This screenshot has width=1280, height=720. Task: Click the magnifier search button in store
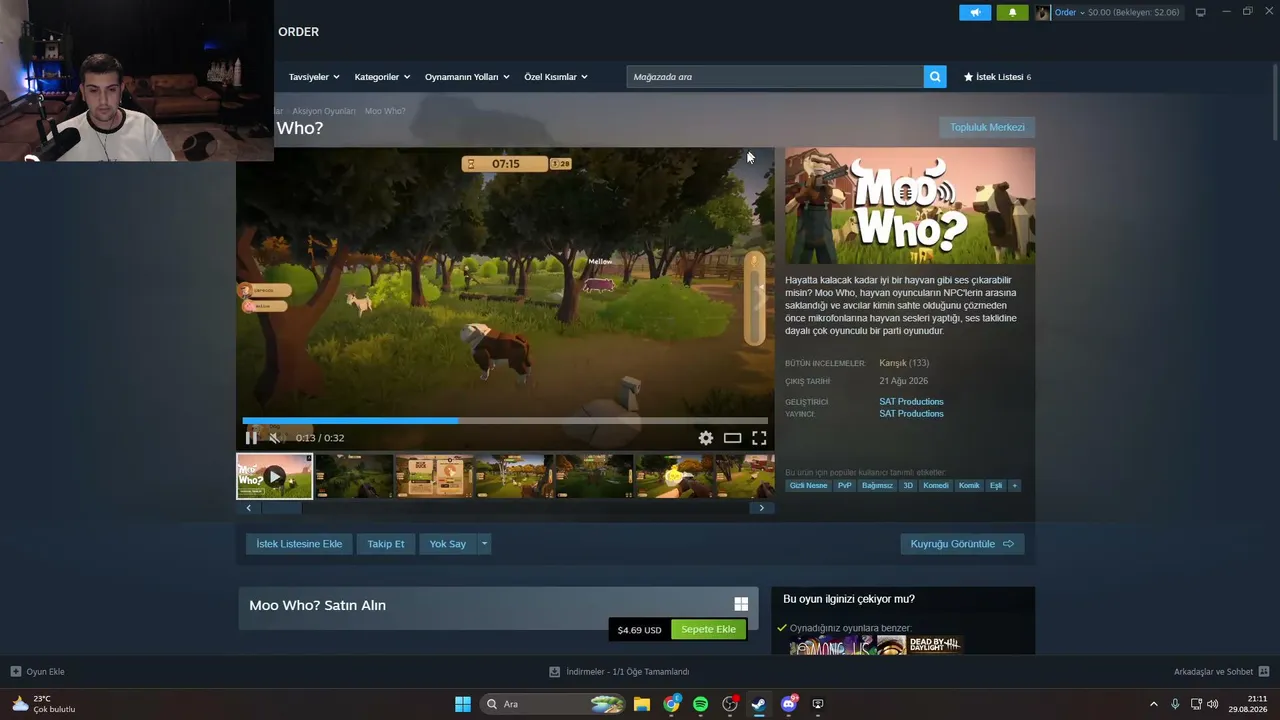[935, 77]
